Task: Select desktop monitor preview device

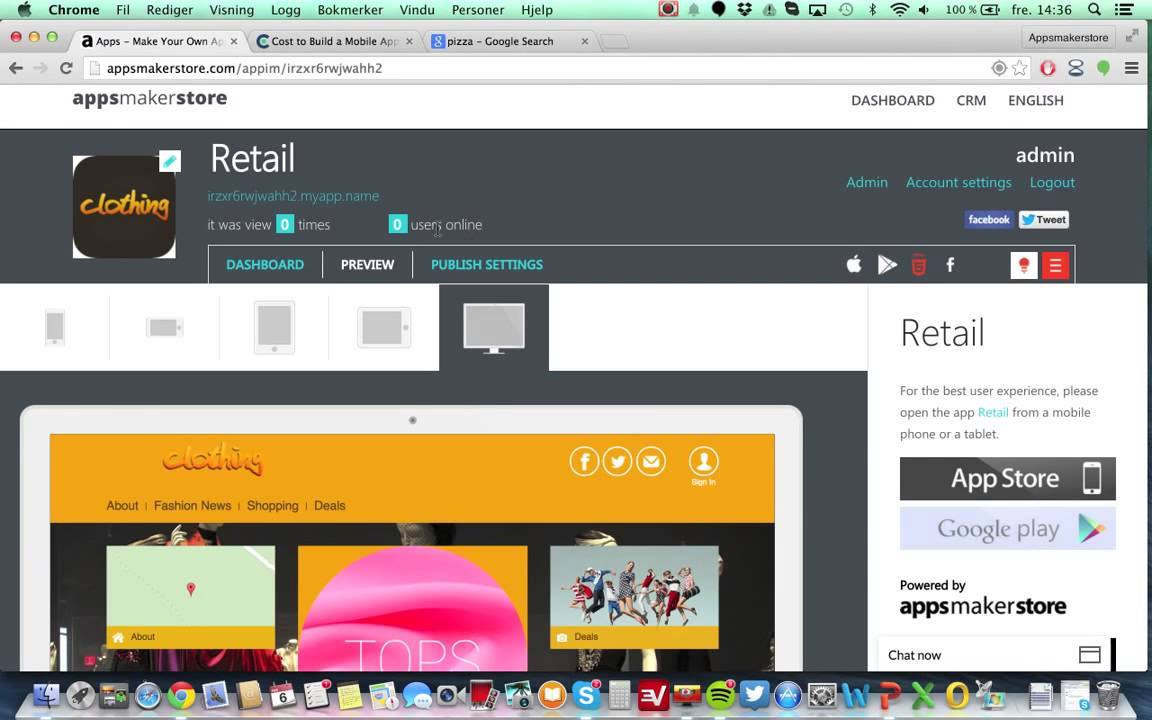Action: coord(494,328)
